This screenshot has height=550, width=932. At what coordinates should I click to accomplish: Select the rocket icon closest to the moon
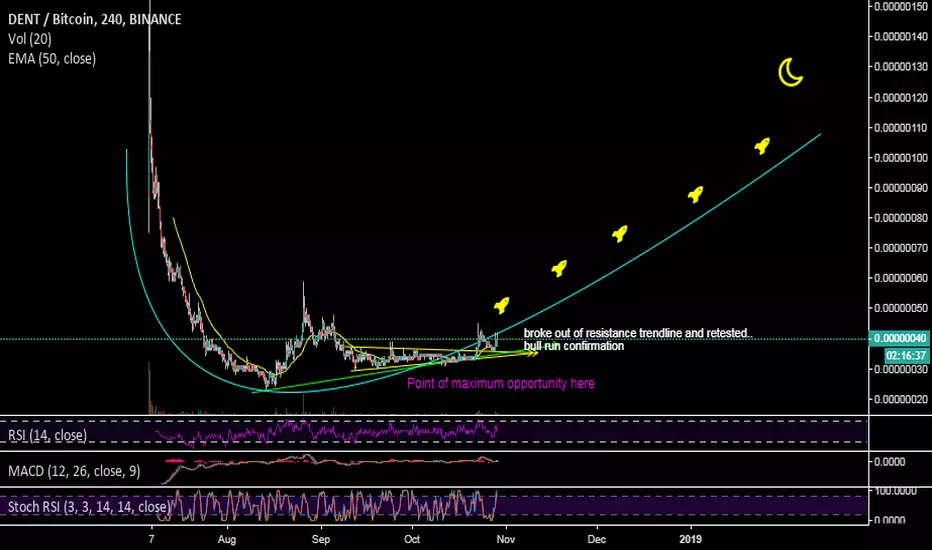(762, 146)
